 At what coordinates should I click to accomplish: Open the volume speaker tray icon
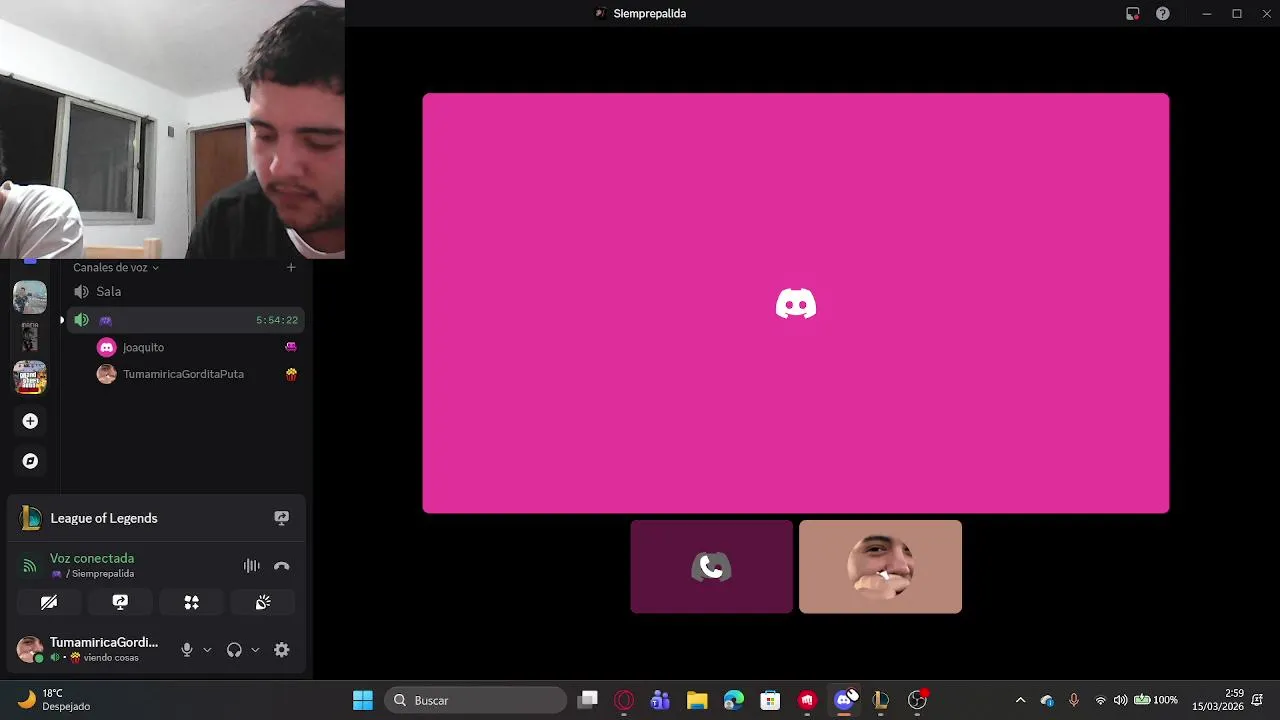point(1120,700)
